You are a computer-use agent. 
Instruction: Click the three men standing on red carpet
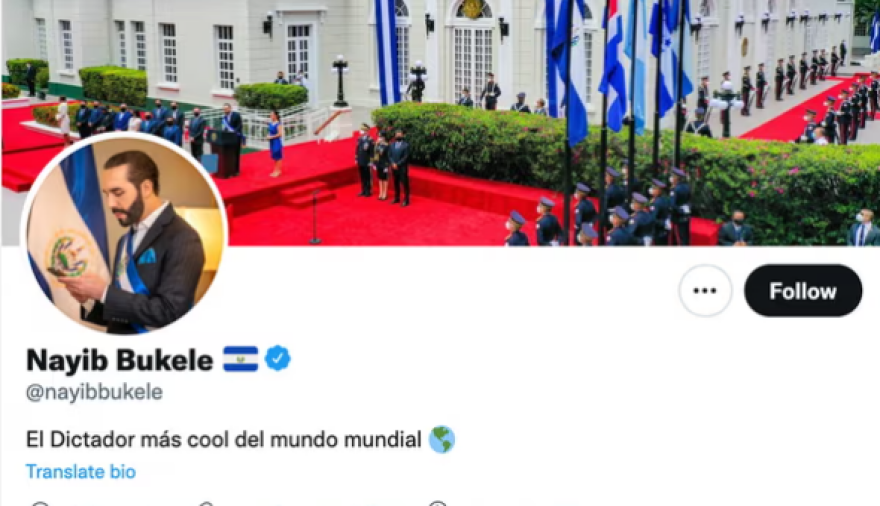pyautogui.click(x=382, y=165)
